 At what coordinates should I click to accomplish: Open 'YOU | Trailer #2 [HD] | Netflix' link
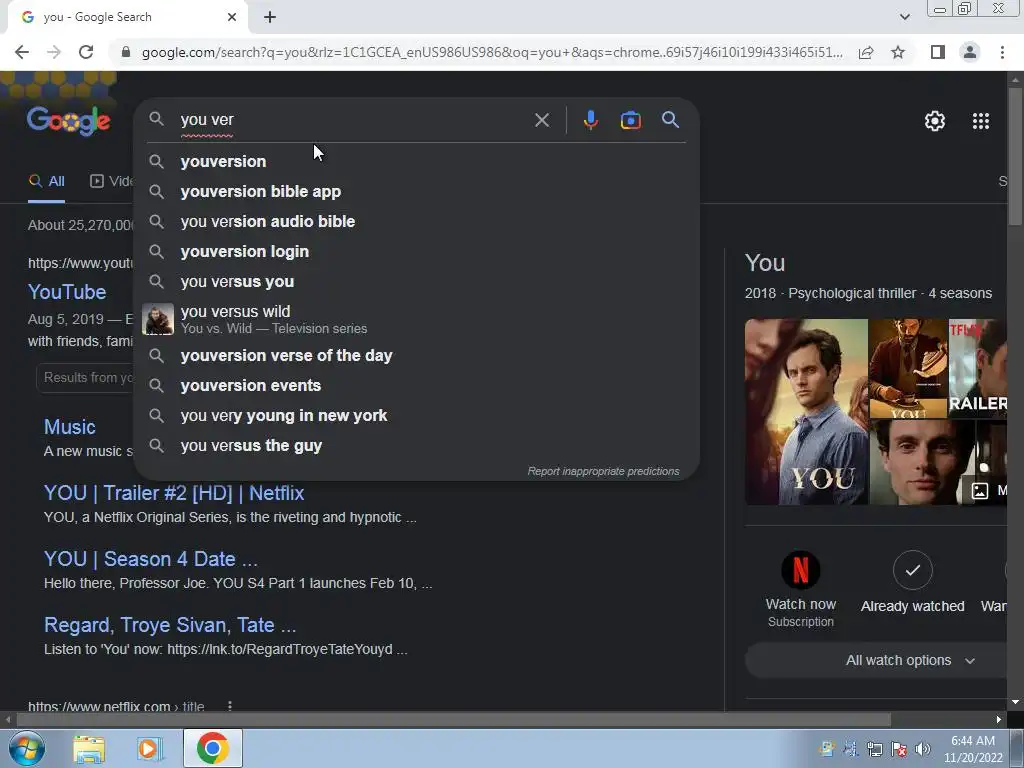174,493
